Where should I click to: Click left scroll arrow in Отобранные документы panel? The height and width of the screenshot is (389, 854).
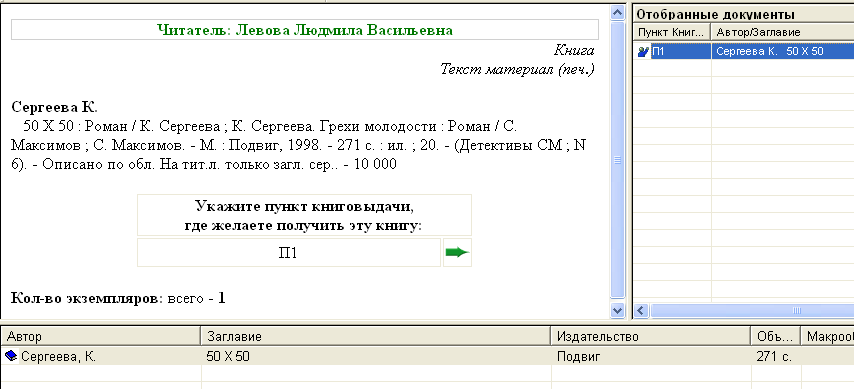pos(640,311)
